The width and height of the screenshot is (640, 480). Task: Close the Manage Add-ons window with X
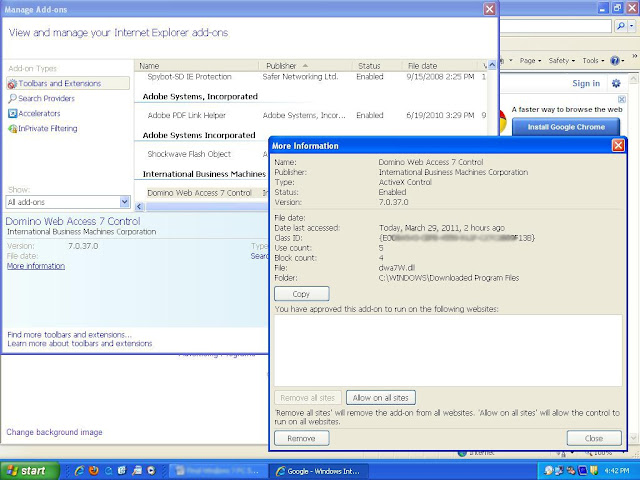[x=489, y=9]
